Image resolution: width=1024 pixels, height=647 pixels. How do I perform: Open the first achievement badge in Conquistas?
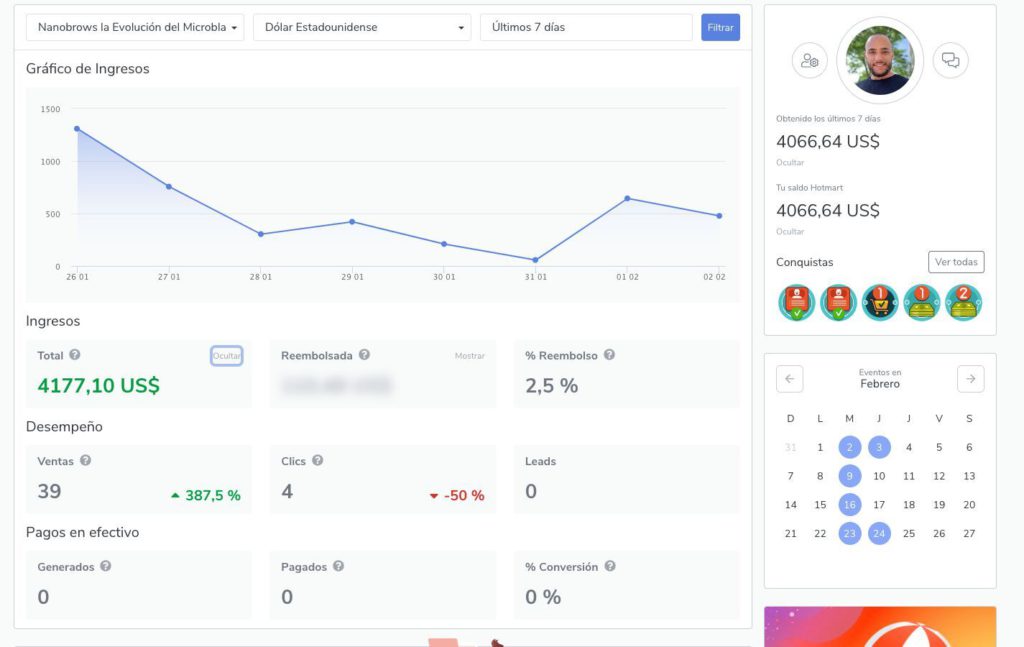(797, 303)
